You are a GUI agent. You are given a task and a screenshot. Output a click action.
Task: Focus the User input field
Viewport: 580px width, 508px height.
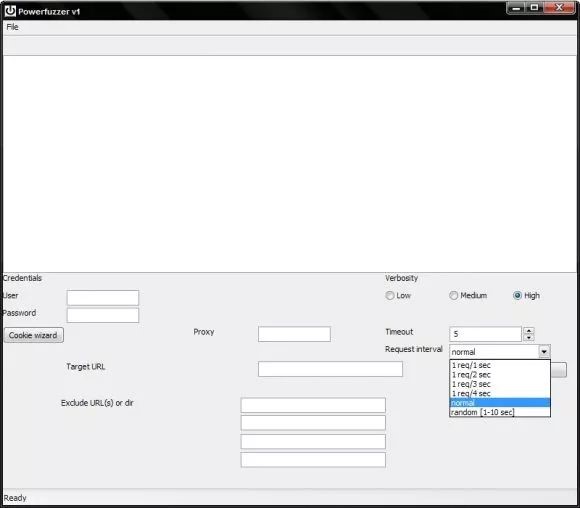click(103, 298)
